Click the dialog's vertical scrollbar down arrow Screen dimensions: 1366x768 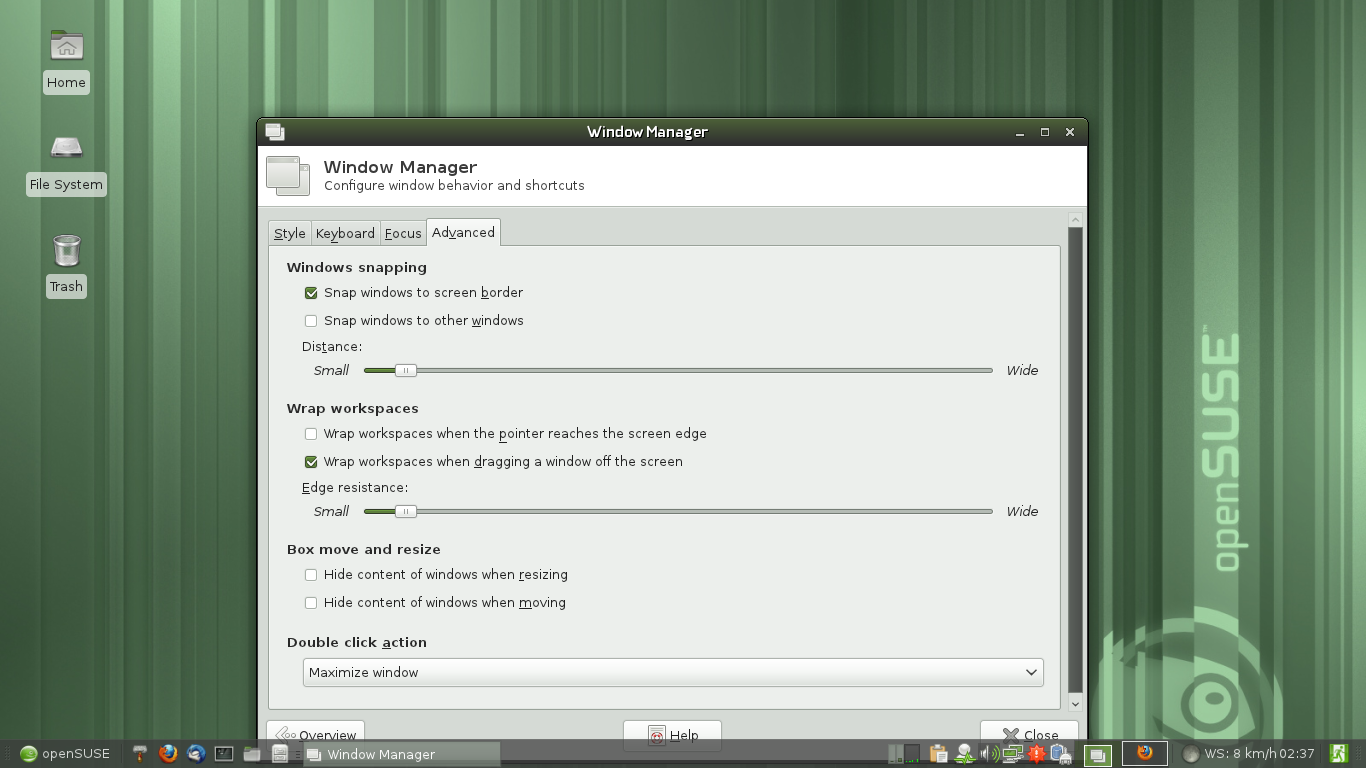click(x=1075, y=704)
